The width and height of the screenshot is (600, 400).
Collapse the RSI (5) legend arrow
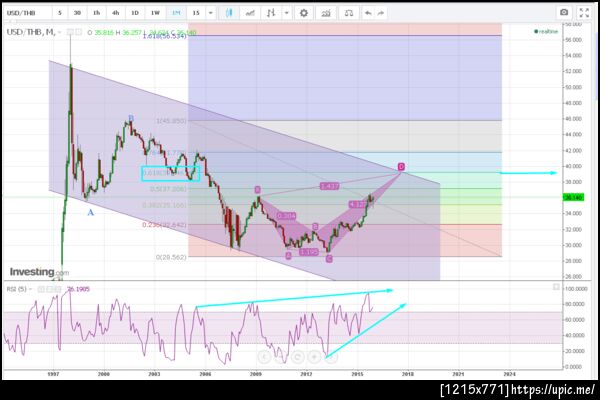tap(31, 289)
